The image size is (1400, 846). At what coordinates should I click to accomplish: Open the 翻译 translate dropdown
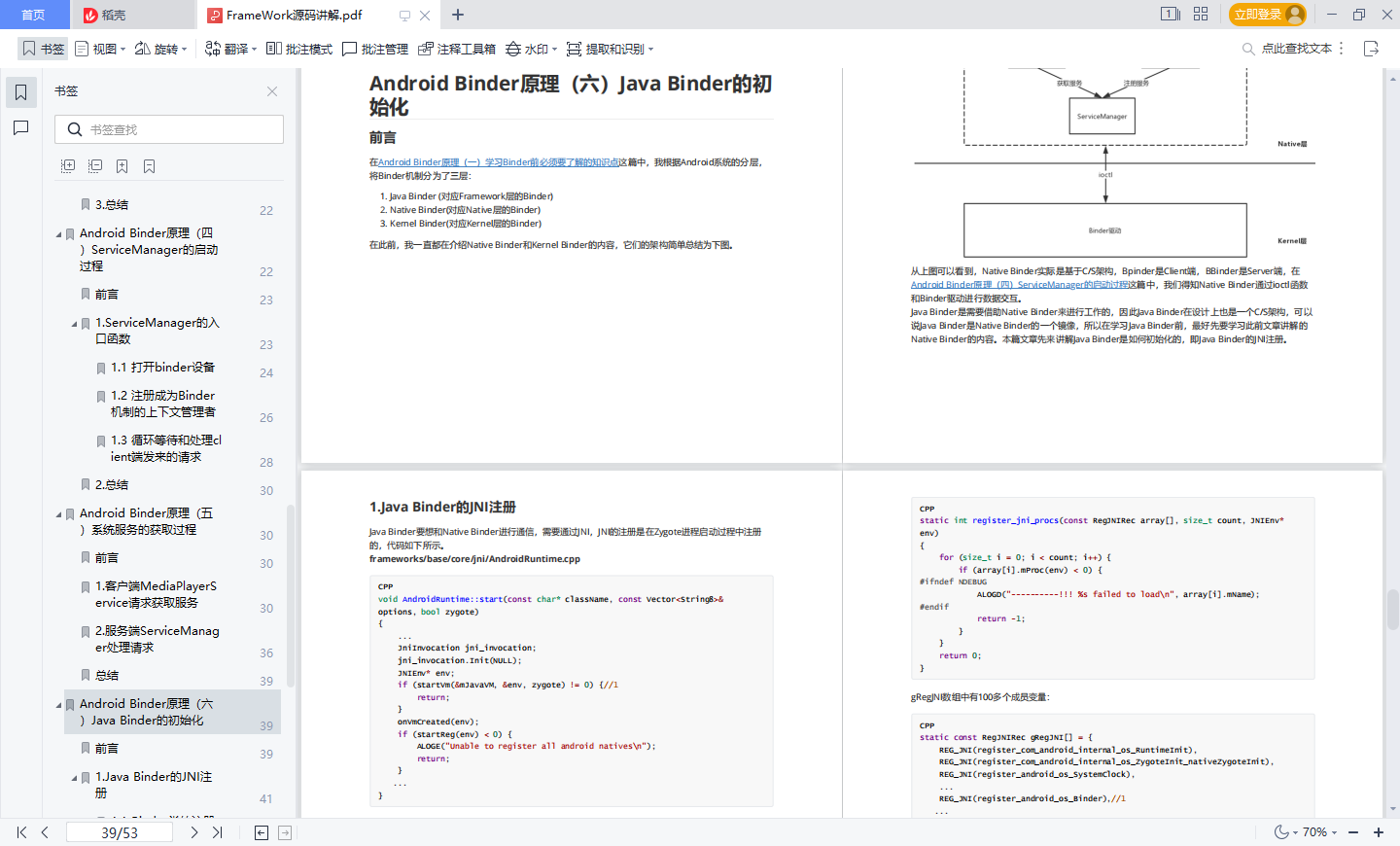231,49
